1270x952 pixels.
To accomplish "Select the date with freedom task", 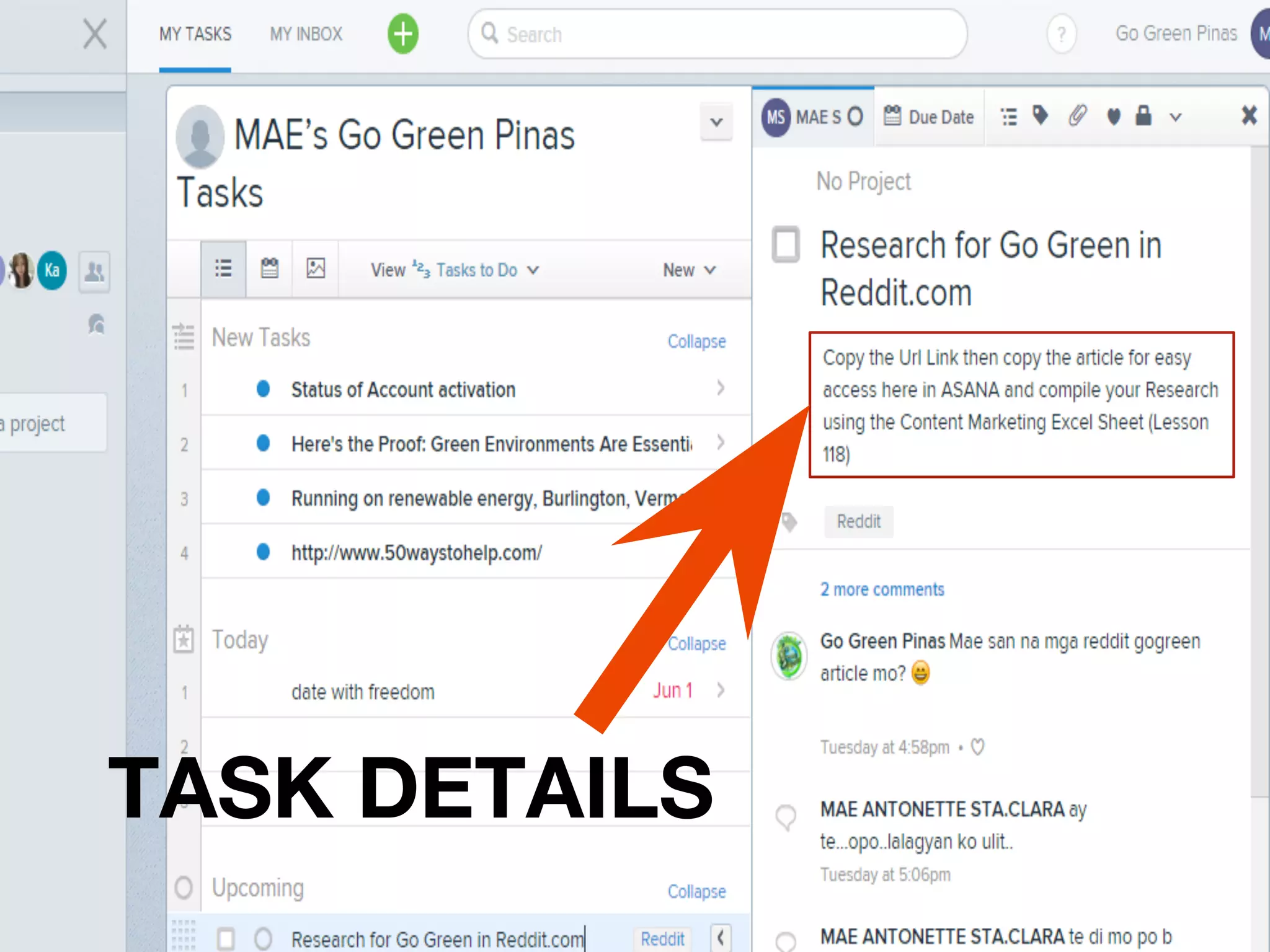I will pos(363,692).
